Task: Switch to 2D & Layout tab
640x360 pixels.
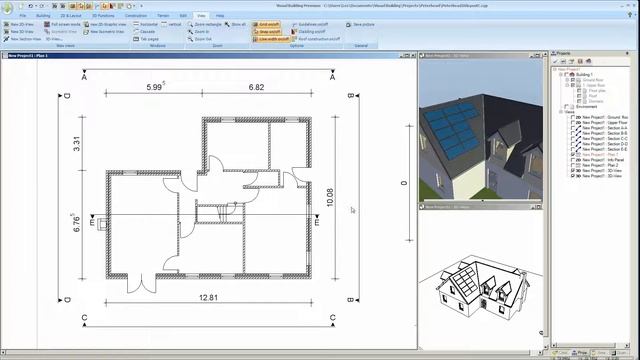Action: pos(71,16)
